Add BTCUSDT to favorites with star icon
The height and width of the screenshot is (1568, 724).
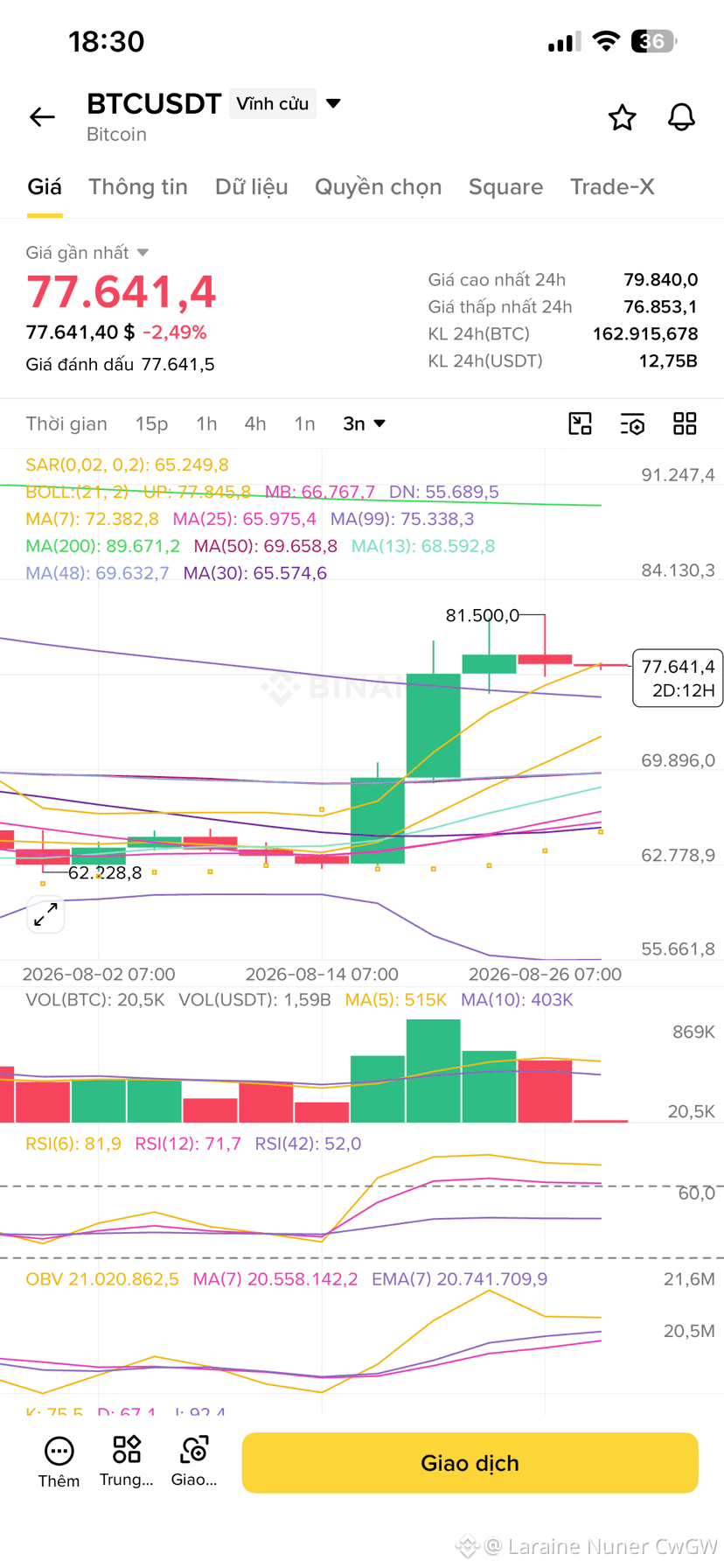coord(622,117)
